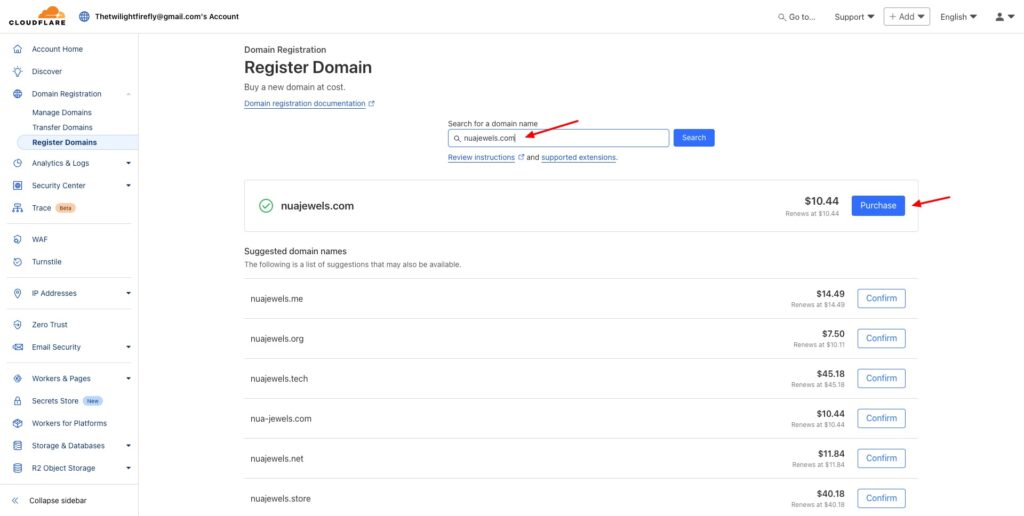The height and width of the screenshot is (516, 1024).
Task: Purchase nuajewels.com
Action: click(x=878, y=206)
